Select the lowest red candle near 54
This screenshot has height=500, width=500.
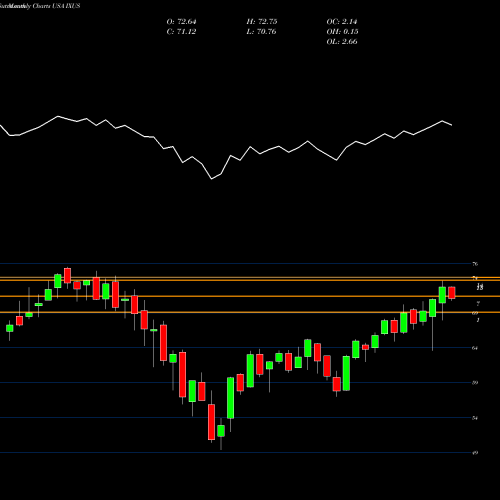(x=211, y=422)
